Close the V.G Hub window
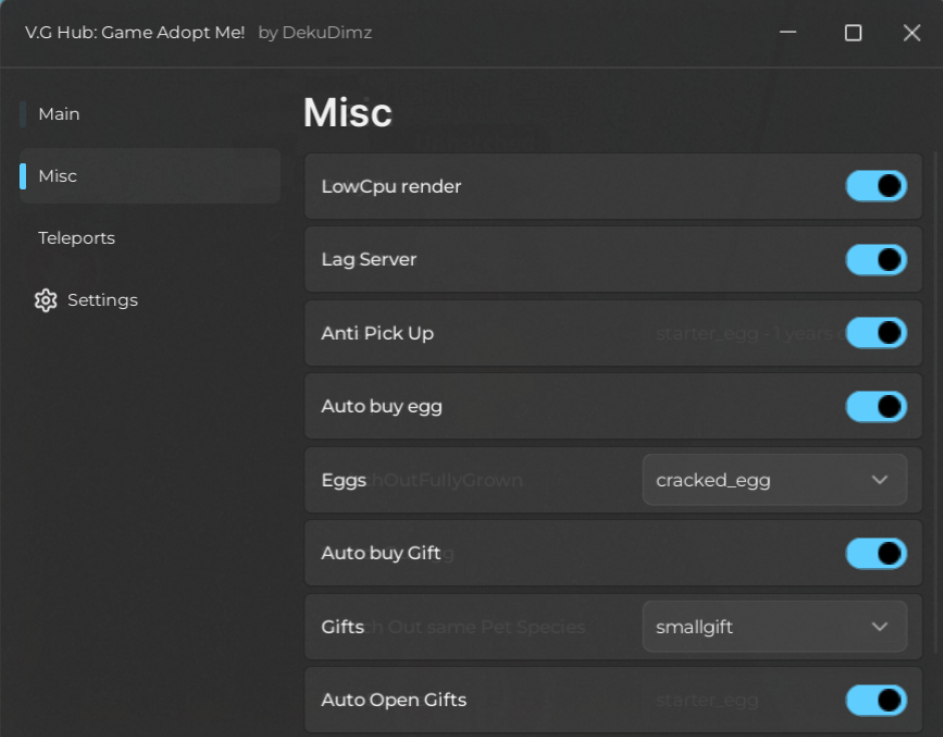 [912, 32]
